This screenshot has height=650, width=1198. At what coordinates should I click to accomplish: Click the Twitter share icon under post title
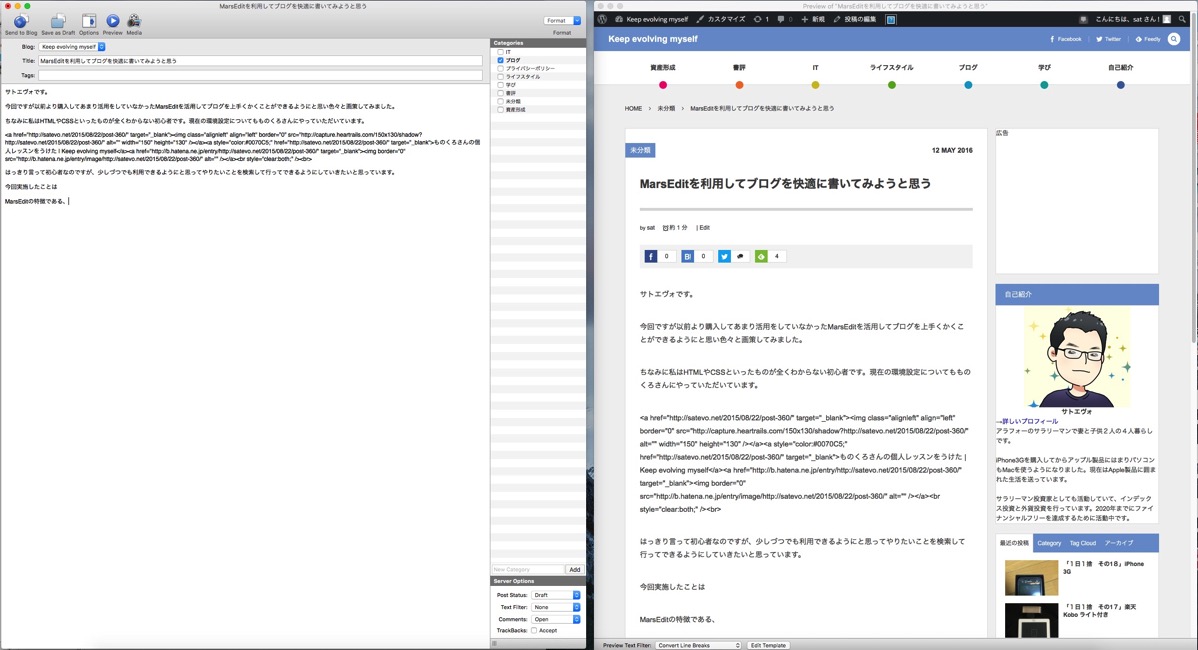(x=724, y=257)
